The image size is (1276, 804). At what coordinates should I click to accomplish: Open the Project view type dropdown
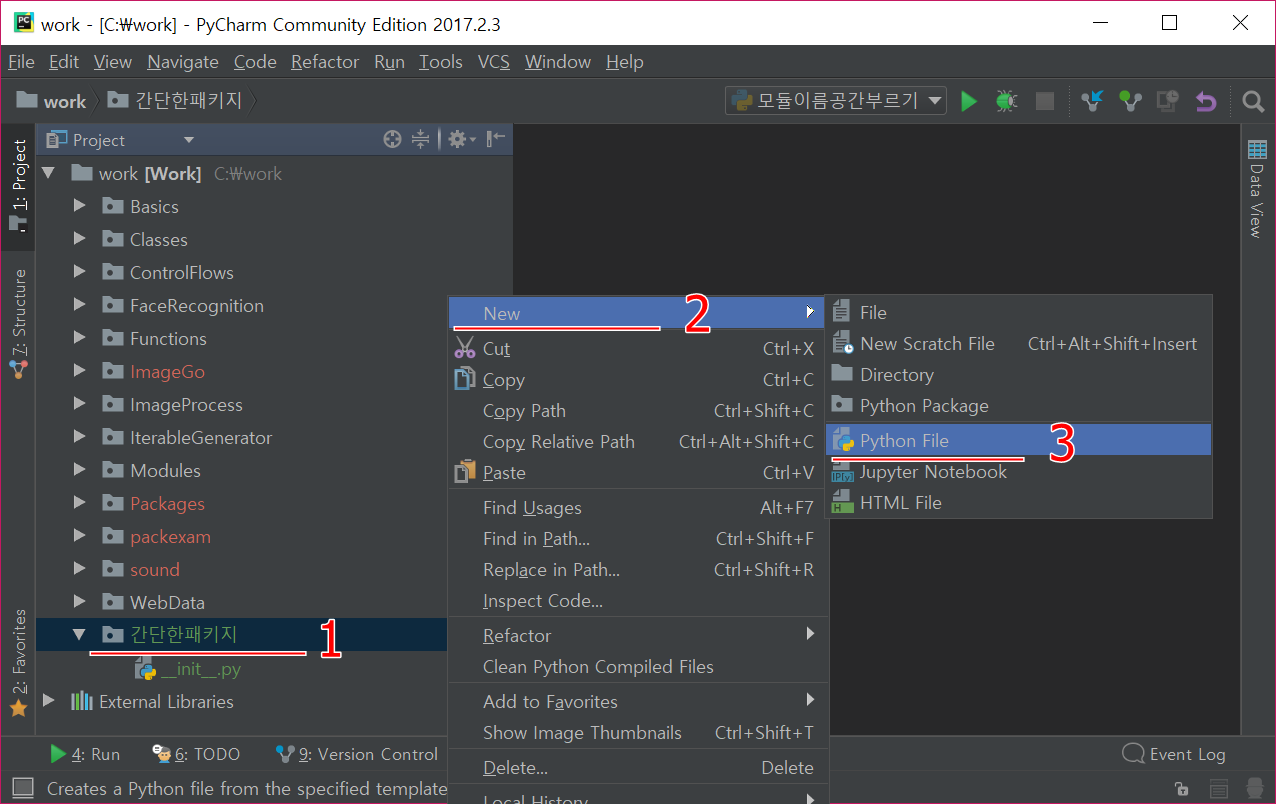tap(188, 140)
